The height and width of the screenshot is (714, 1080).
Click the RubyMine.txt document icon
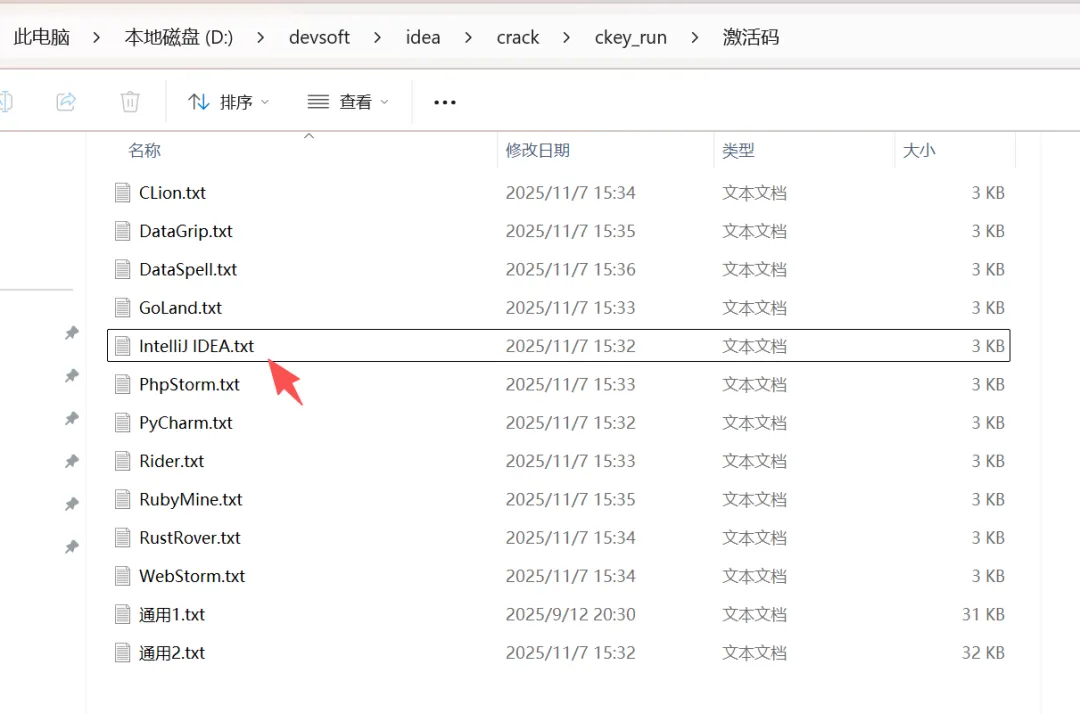click(123, 499)
